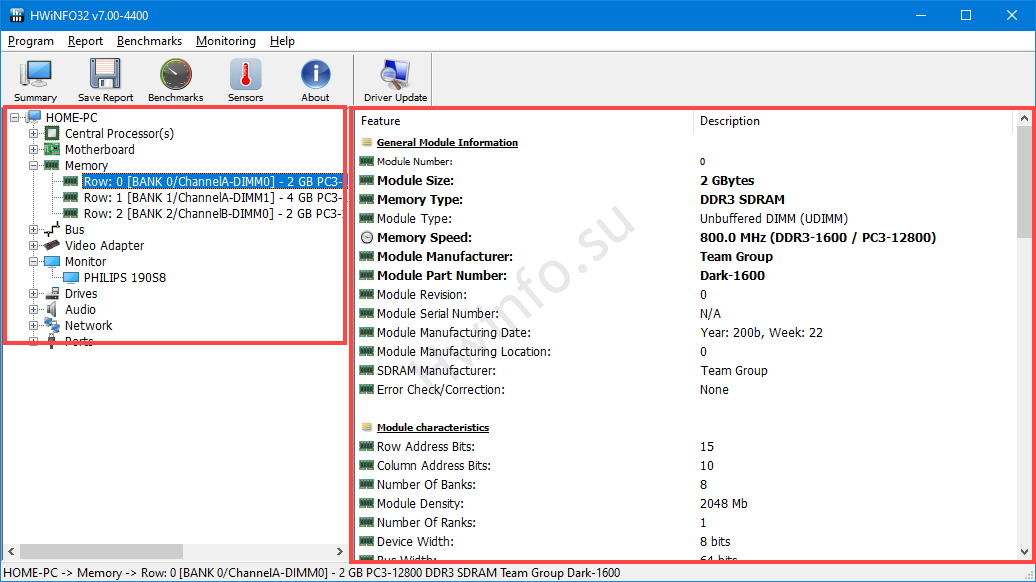1036x582 pixels.
Task: Open Driver Update in toolbar
Action: 395,80
